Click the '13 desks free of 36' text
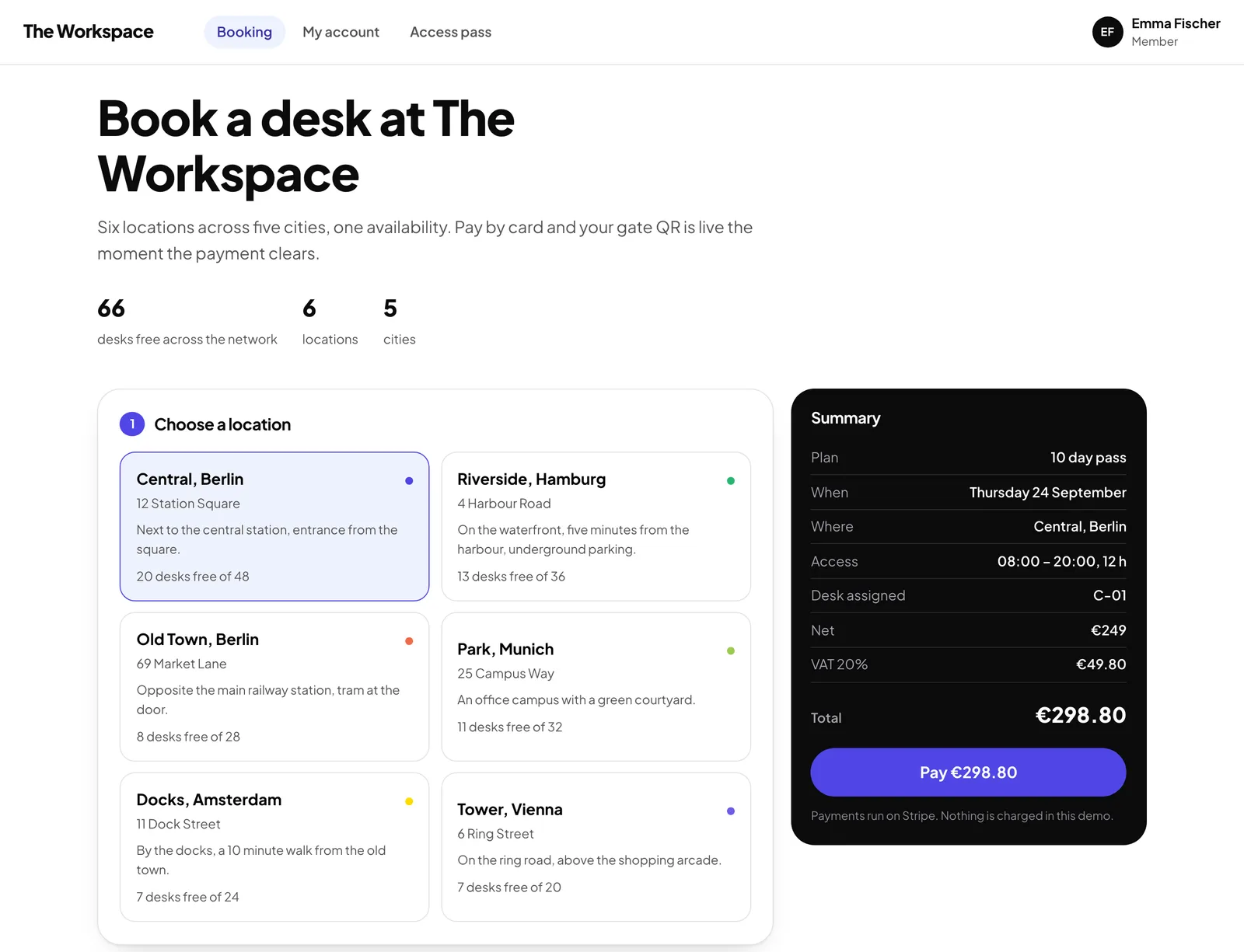Image resolution: width=1244 pixels, height=952 pixels. click(511, 577)
